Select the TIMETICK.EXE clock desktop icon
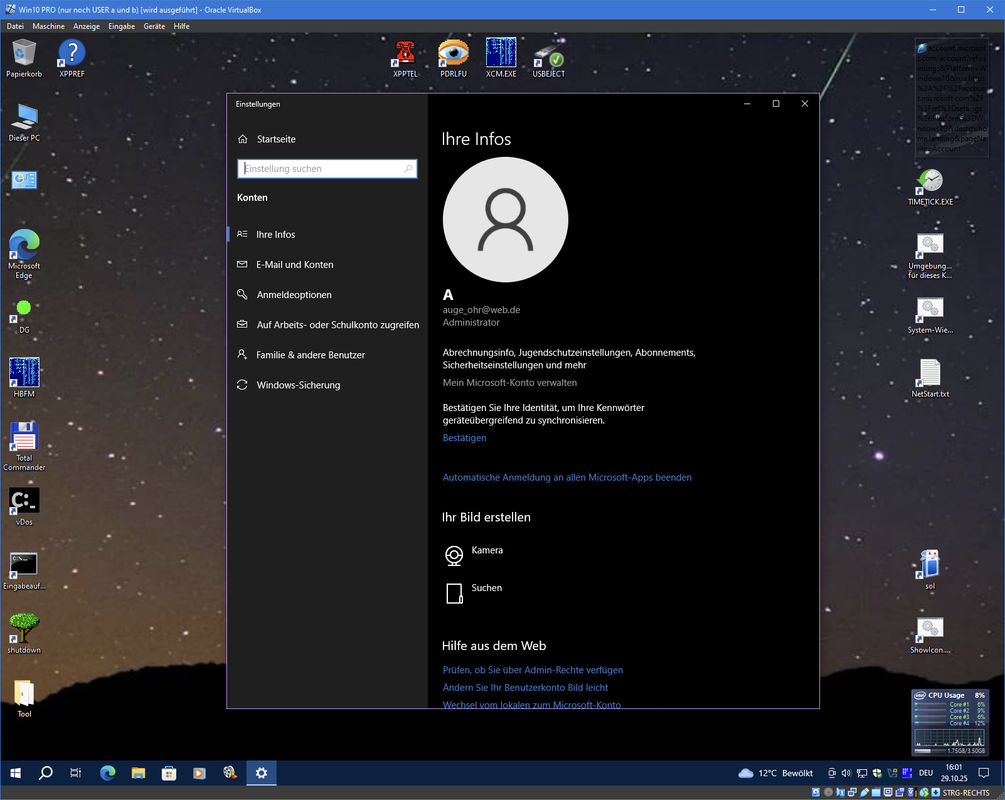 (930, 187)
